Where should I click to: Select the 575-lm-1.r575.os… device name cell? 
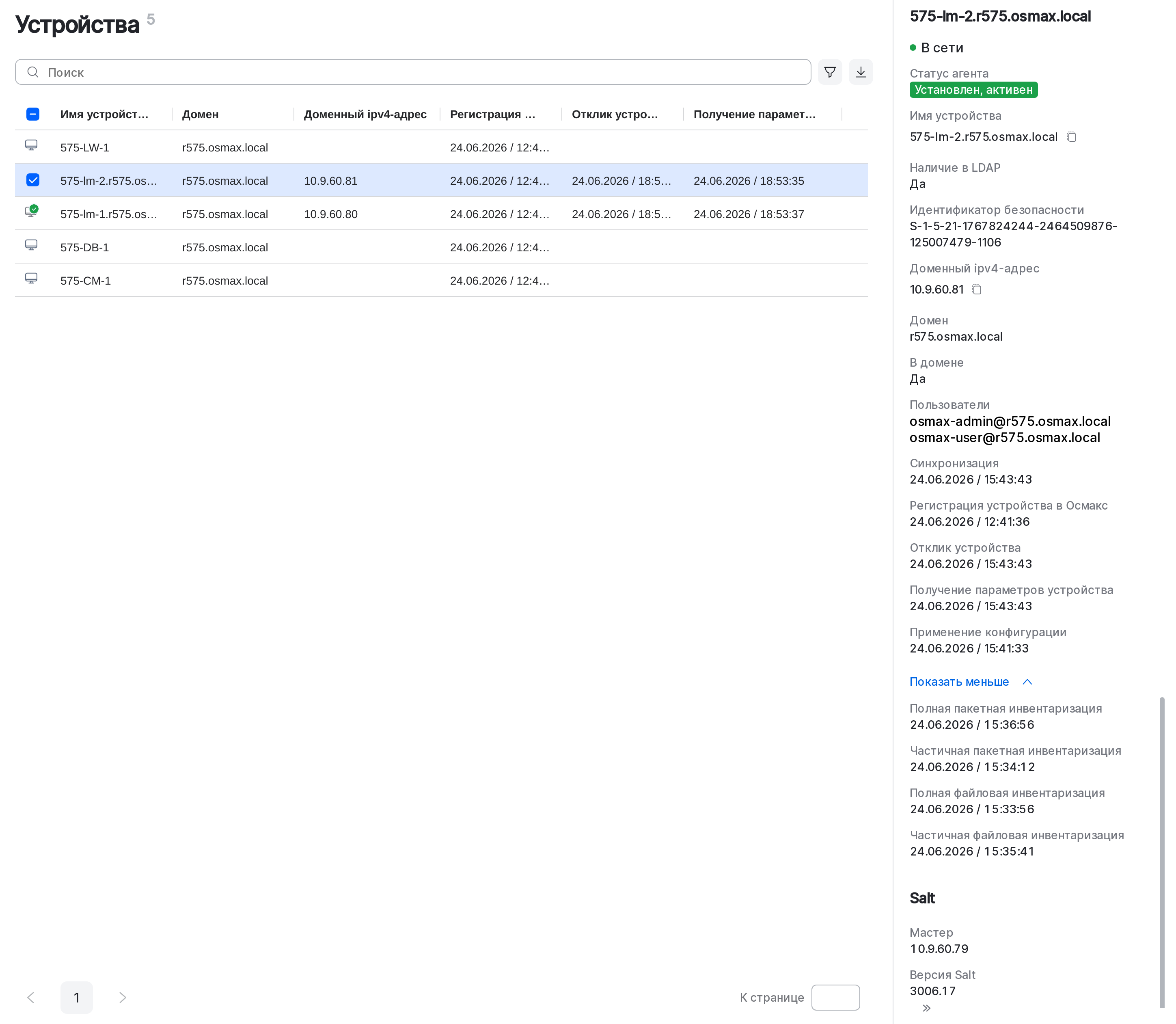tap(108, 214)
